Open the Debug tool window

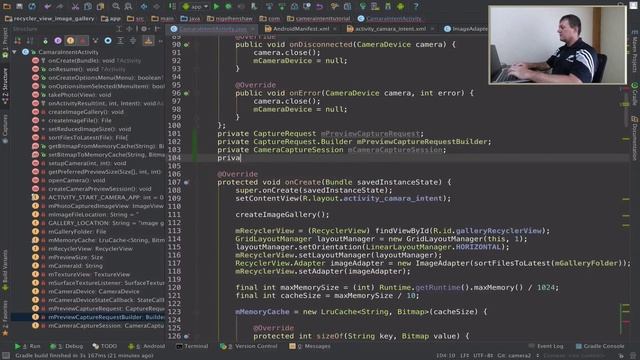tap(66, 346)
